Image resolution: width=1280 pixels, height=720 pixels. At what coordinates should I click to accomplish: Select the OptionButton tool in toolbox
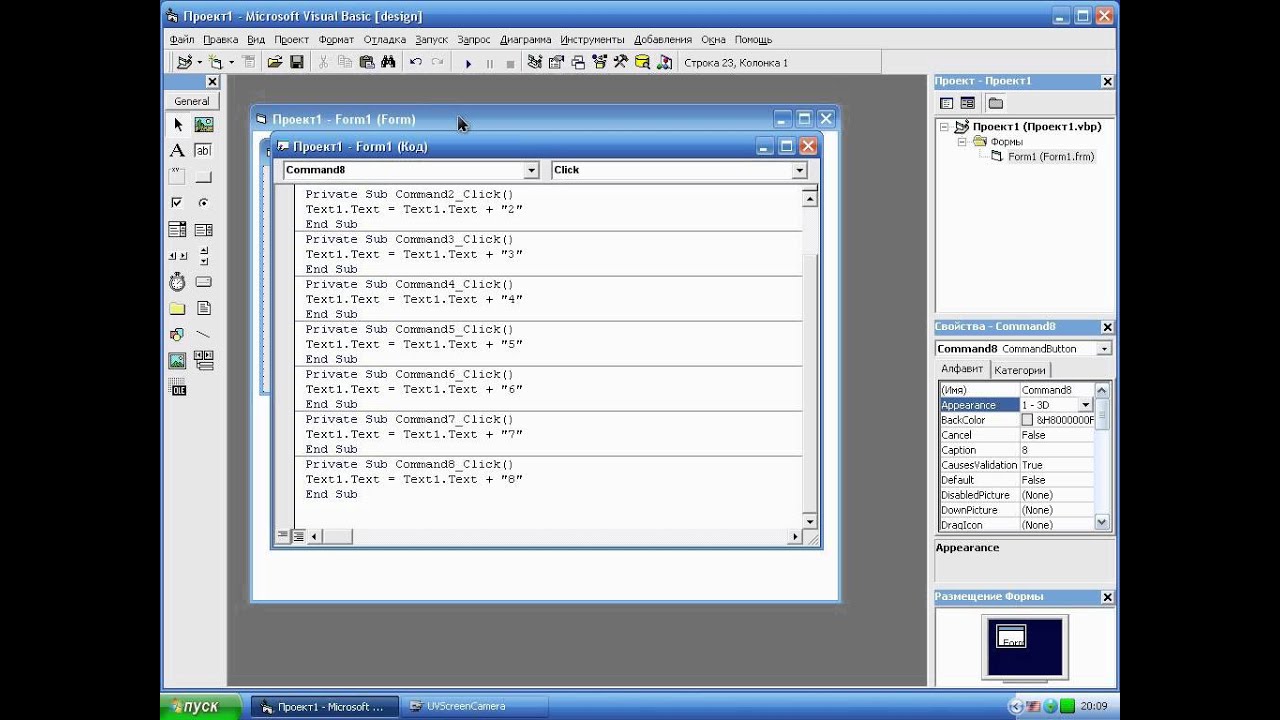(204, 203)
